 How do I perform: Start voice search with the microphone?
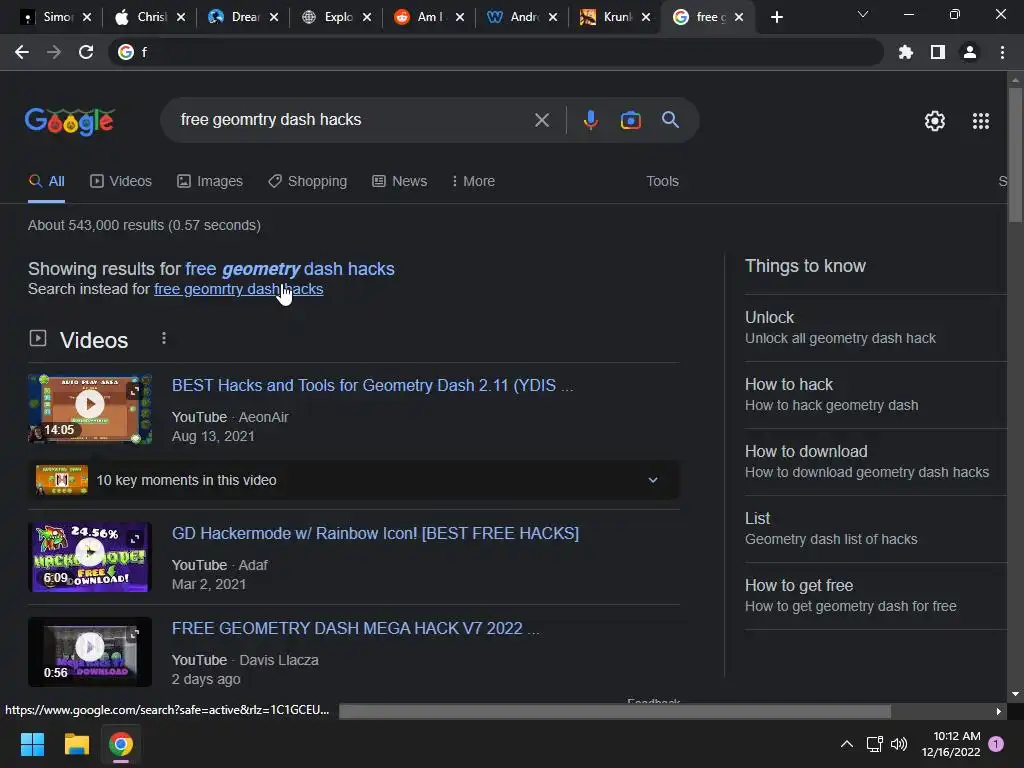590,120
